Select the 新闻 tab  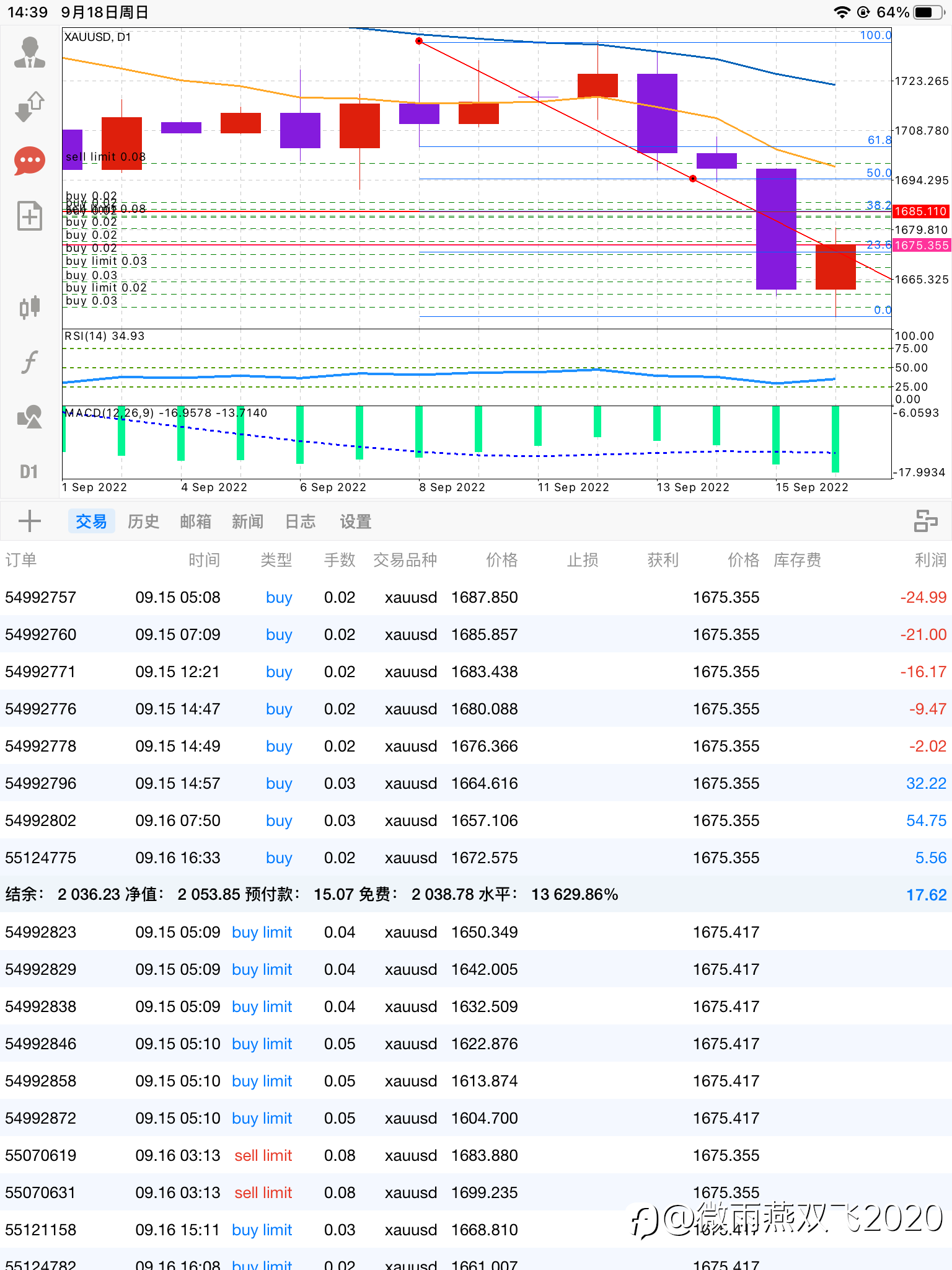pyautogui.click(x=247, y=522)
